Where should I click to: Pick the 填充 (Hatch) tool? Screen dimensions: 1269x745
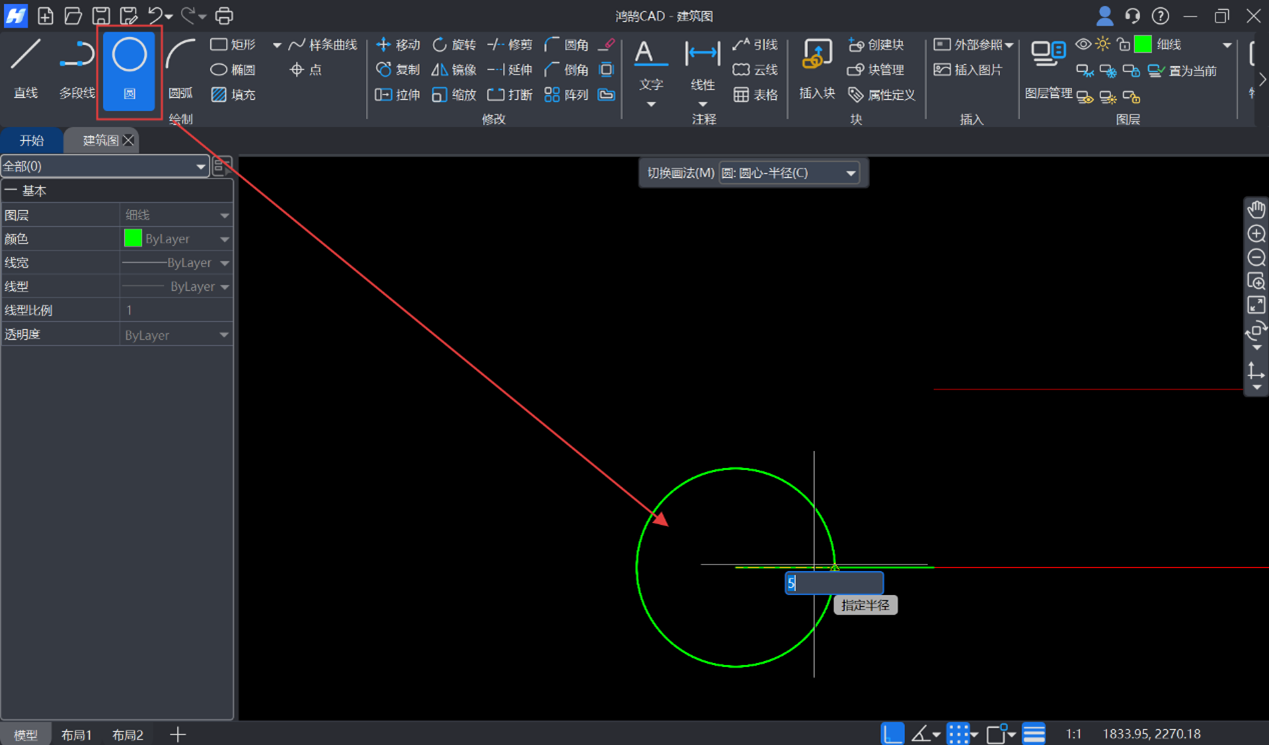click(x=233, y=95)
